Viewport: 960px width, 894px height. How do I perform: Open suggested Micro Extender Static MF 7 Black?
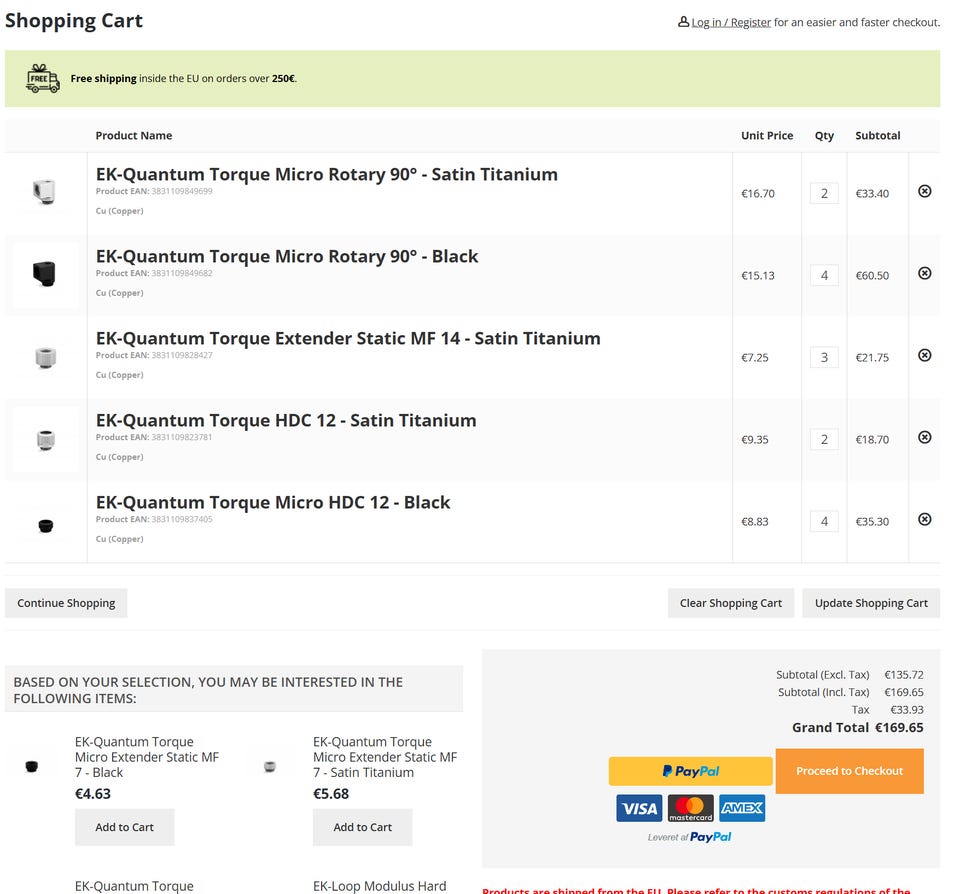coord(146,757)
